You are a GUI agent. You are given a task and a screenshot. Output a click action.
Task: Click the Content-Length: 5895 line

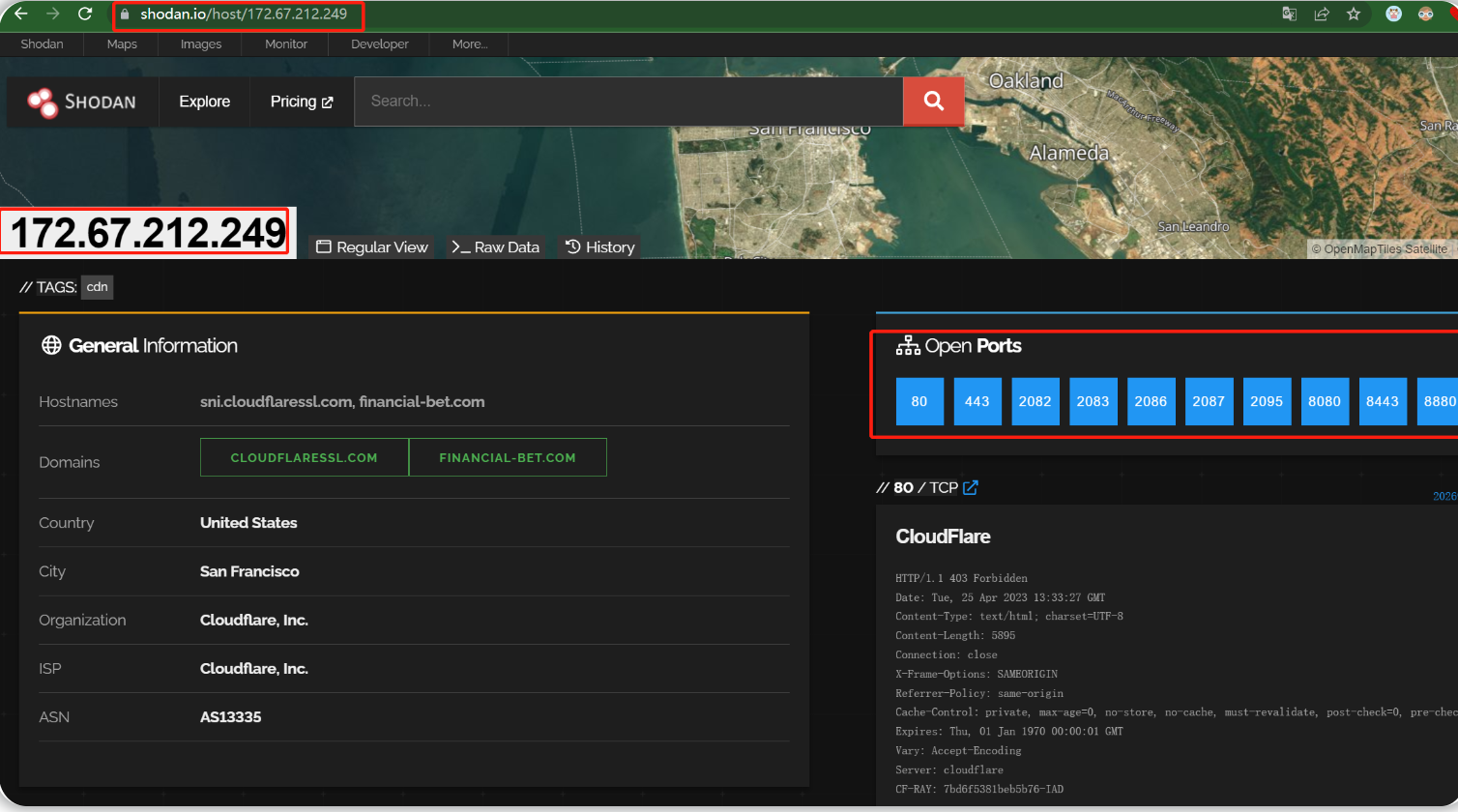pyautogui.click(x=955, y=636)
